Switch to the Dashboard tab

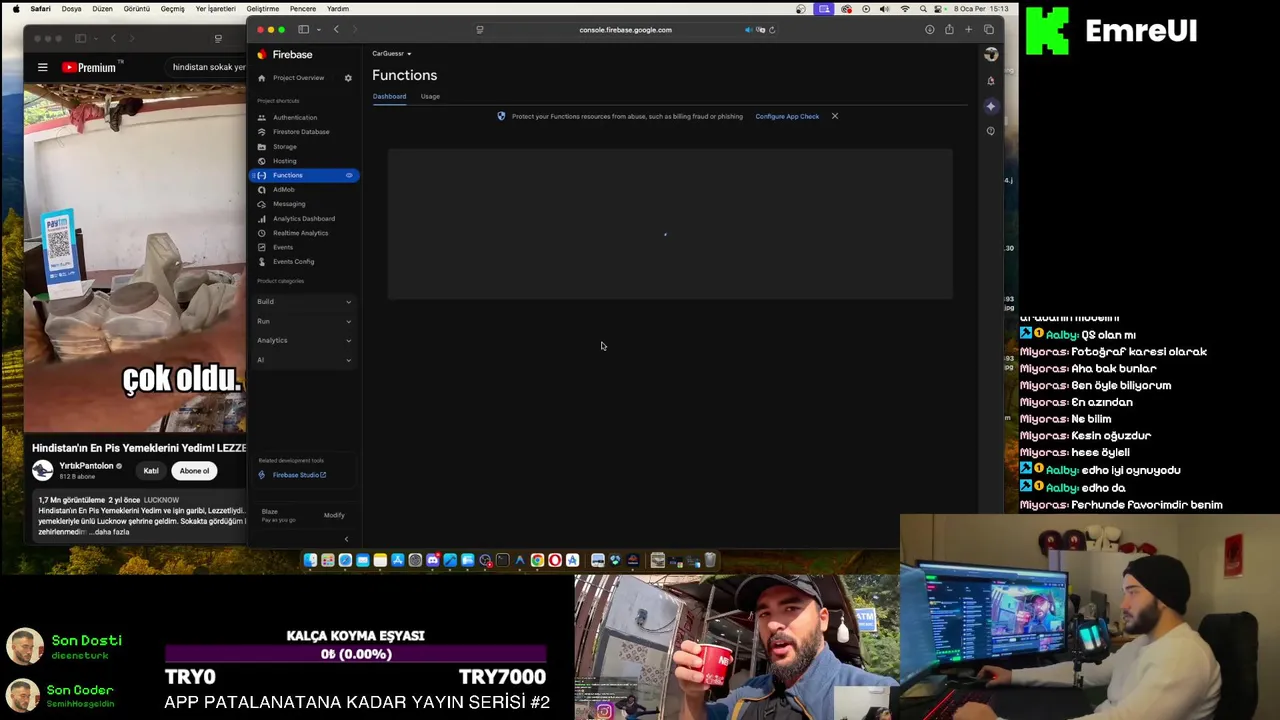pyautogui.click(x=389, y=96)
